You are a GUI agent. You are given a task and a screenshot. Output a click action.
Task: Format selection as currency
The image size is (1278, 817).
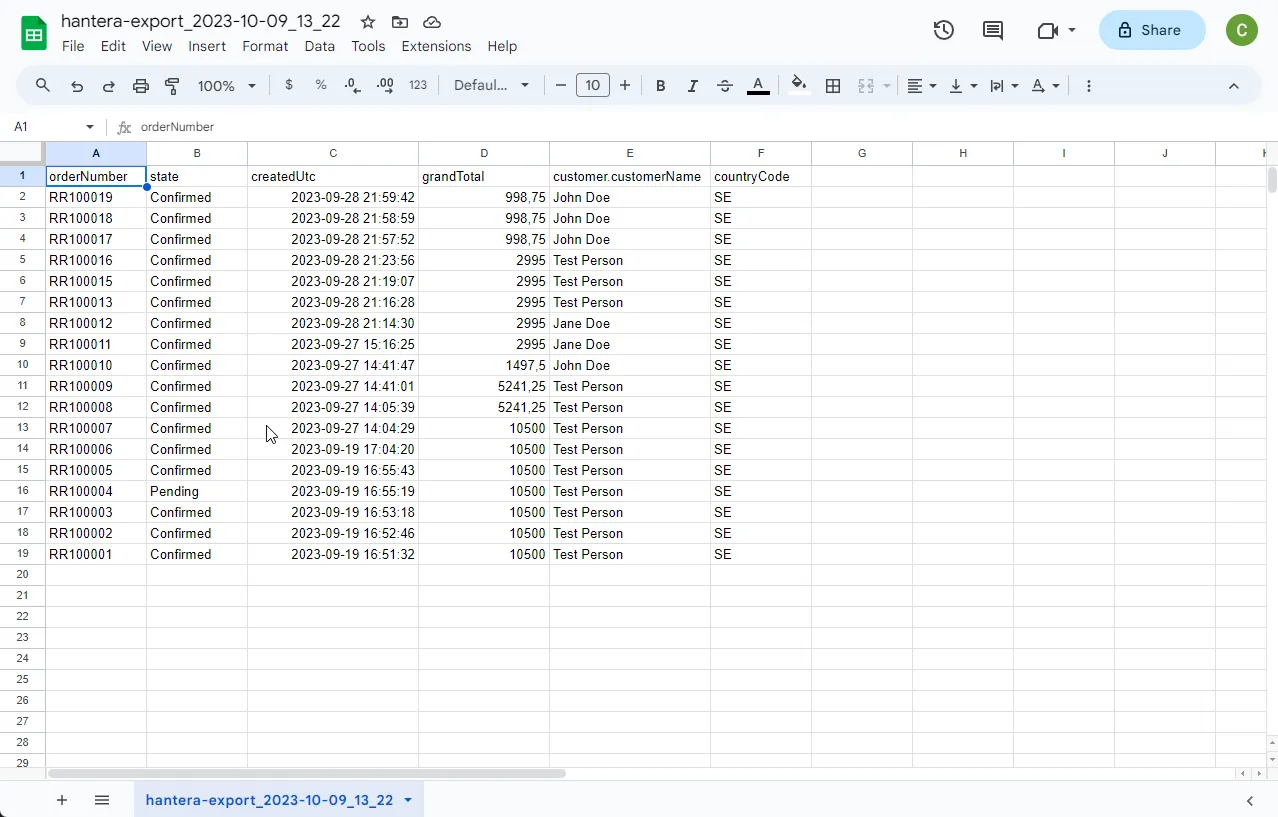pyautogui.click(x=289, y=85)
